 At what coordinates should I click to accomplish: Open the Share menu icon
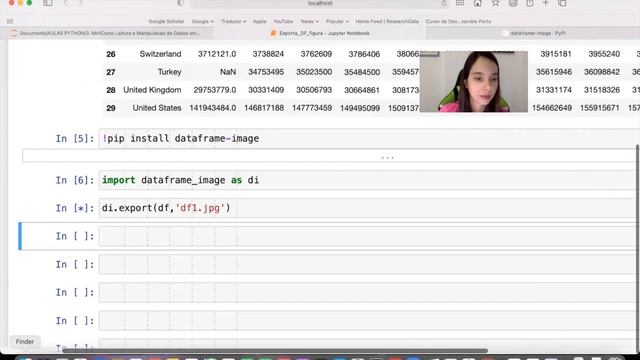[x=529, y=3]
